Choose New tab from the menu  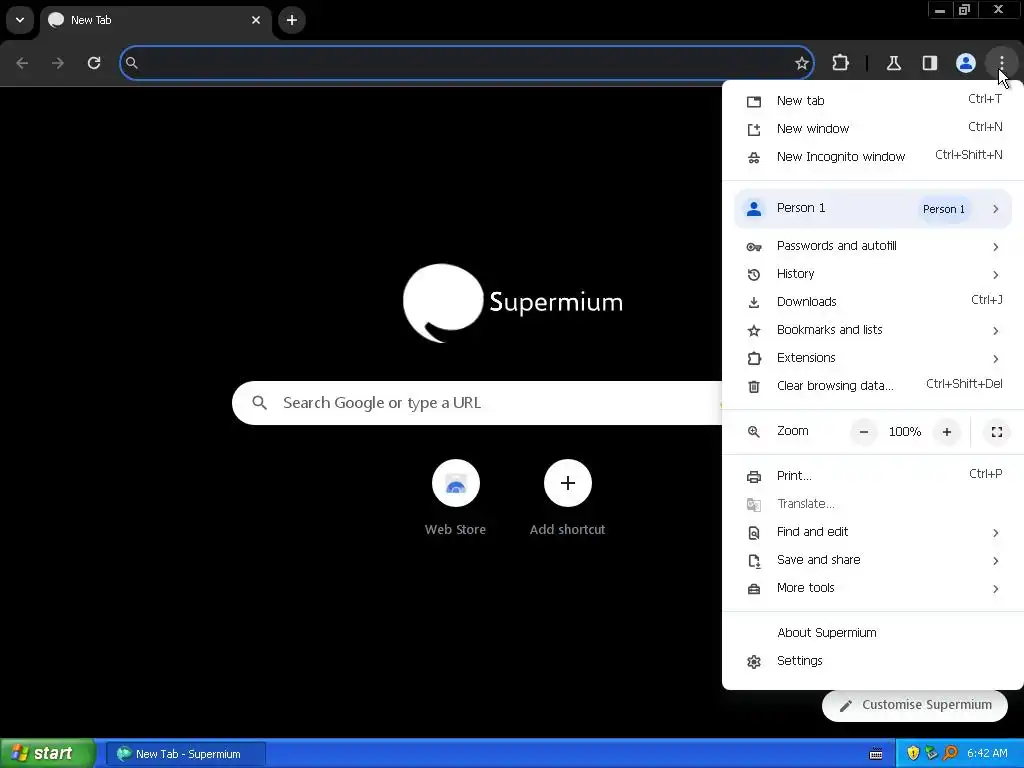[873, 101]
